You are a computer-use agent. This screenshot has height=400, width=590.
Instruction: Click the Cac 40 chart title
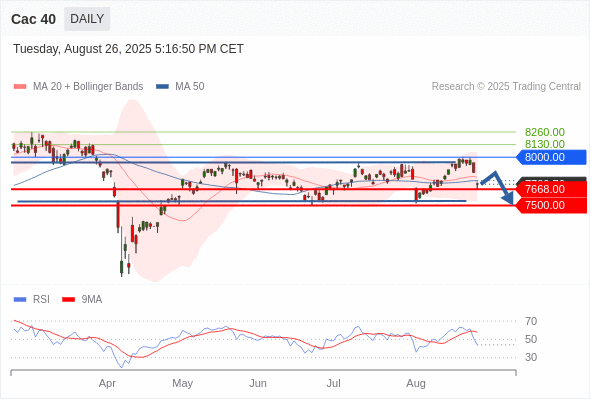33,19
